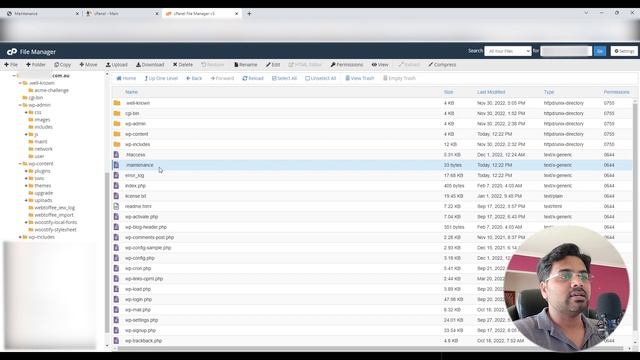Reload the file list
This screenshot has width=640, height=360.
(253, 78)
